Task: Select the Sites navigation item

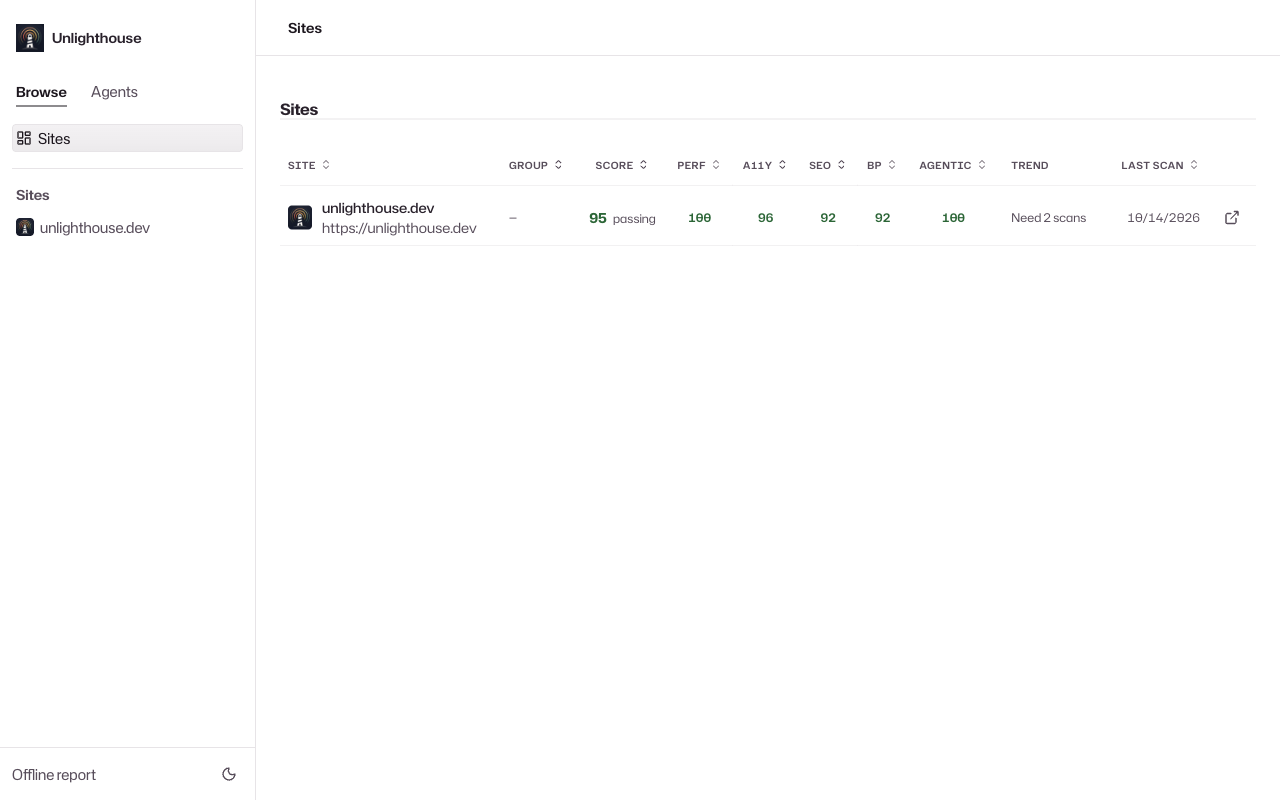Action: pyautogui.click(x=127, y=138)
